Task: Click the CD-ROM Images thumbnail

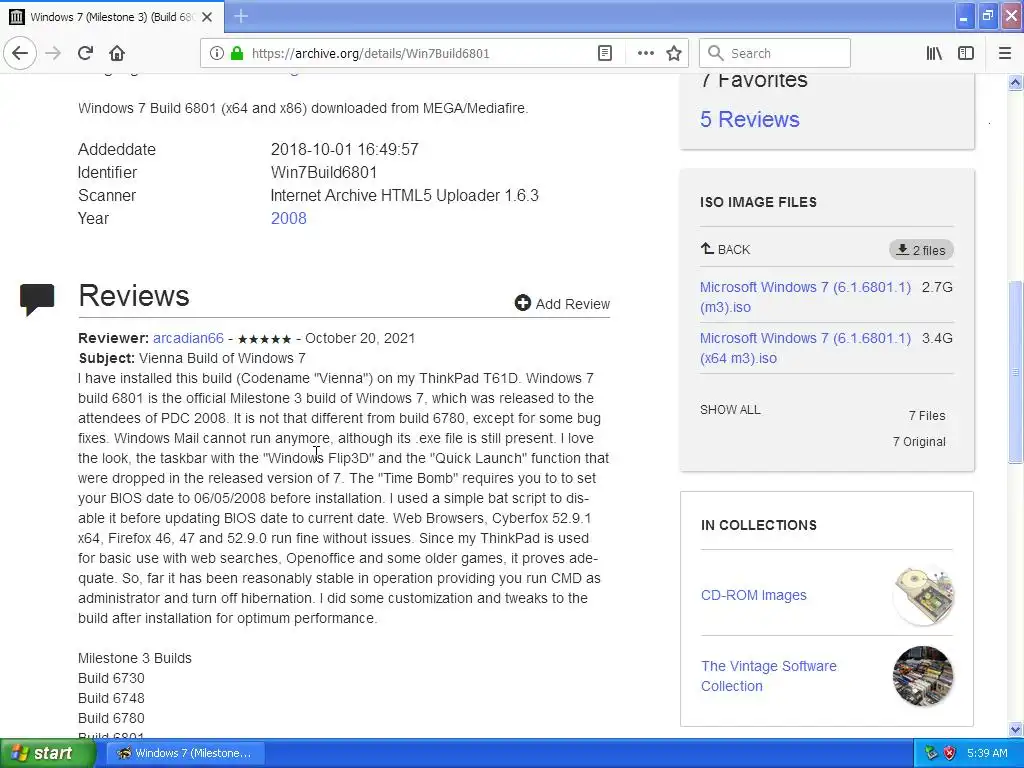Action: pos(923,595)
